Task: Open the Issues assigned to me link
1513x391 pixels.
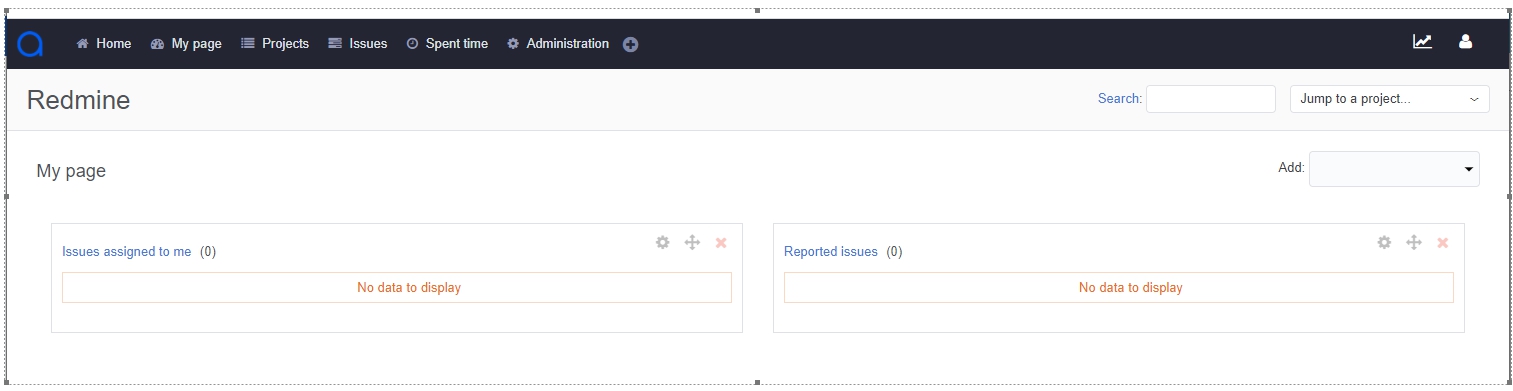Action: (x=127, y=252)
